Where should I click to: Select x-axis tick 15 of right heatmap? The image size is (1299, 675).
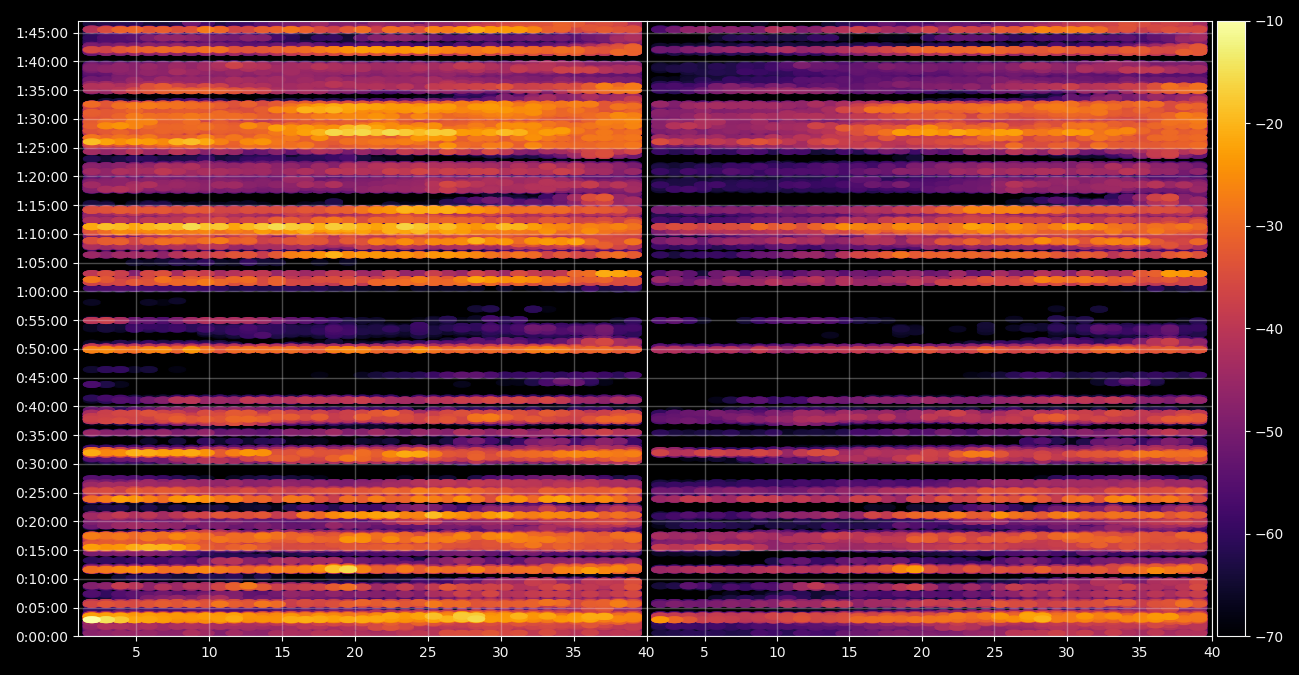coord(849,653)
